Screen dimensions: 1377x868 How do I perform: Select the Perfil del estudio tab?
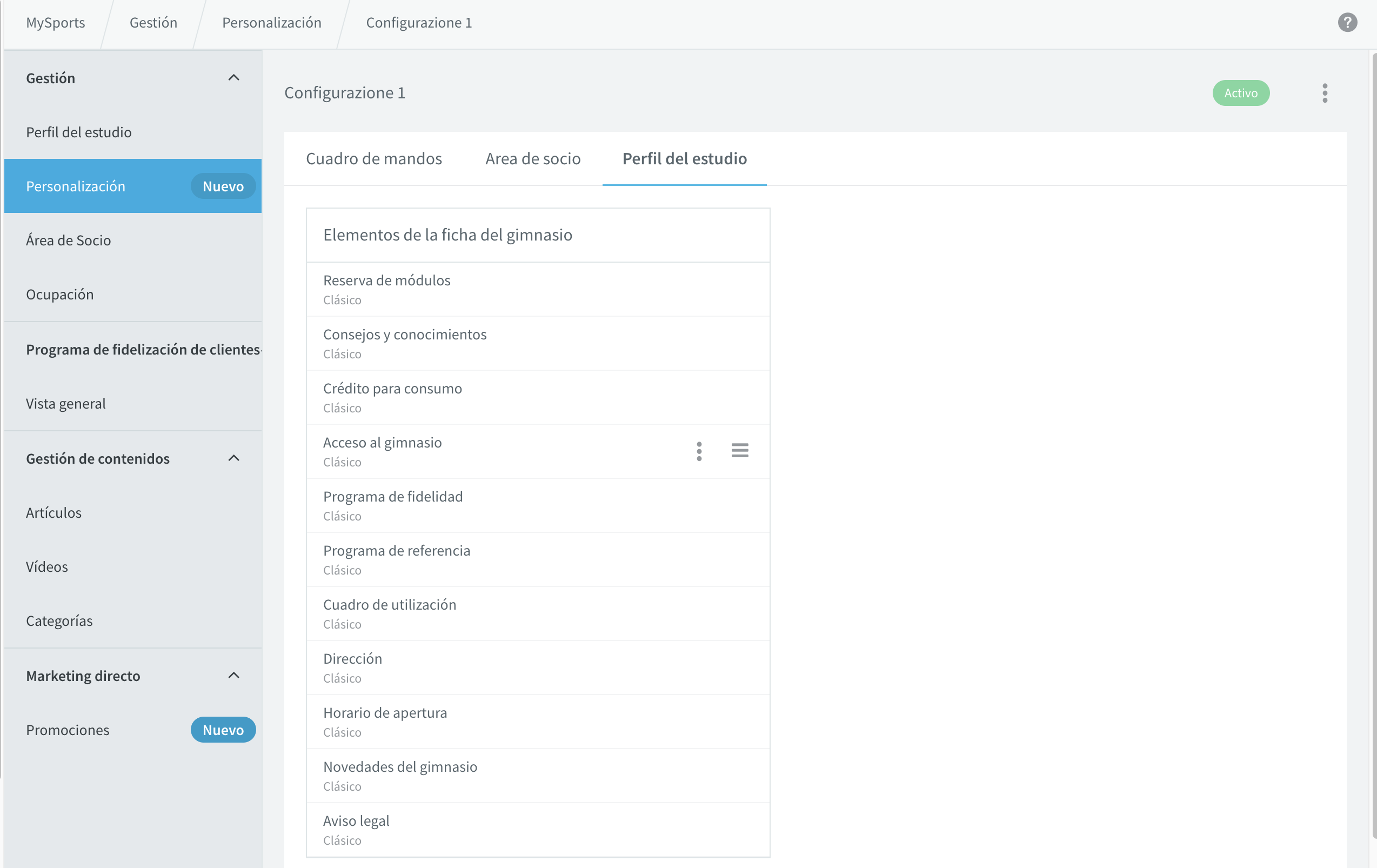click(x=684, y=158)
